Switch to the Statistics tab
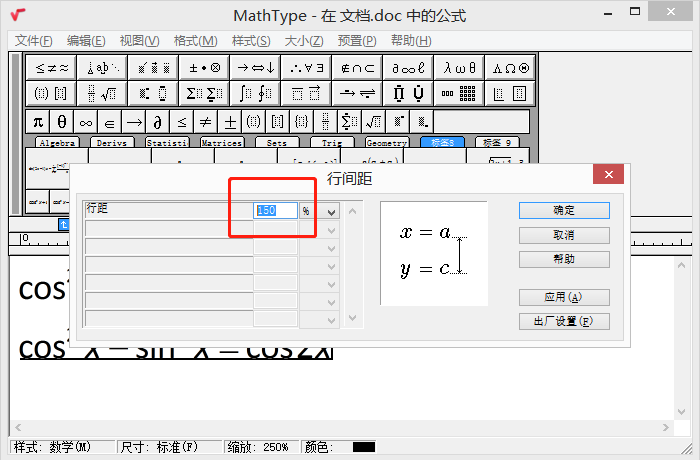Image resolution: width=700 pixels, height=460 pixels. [167, 142]
